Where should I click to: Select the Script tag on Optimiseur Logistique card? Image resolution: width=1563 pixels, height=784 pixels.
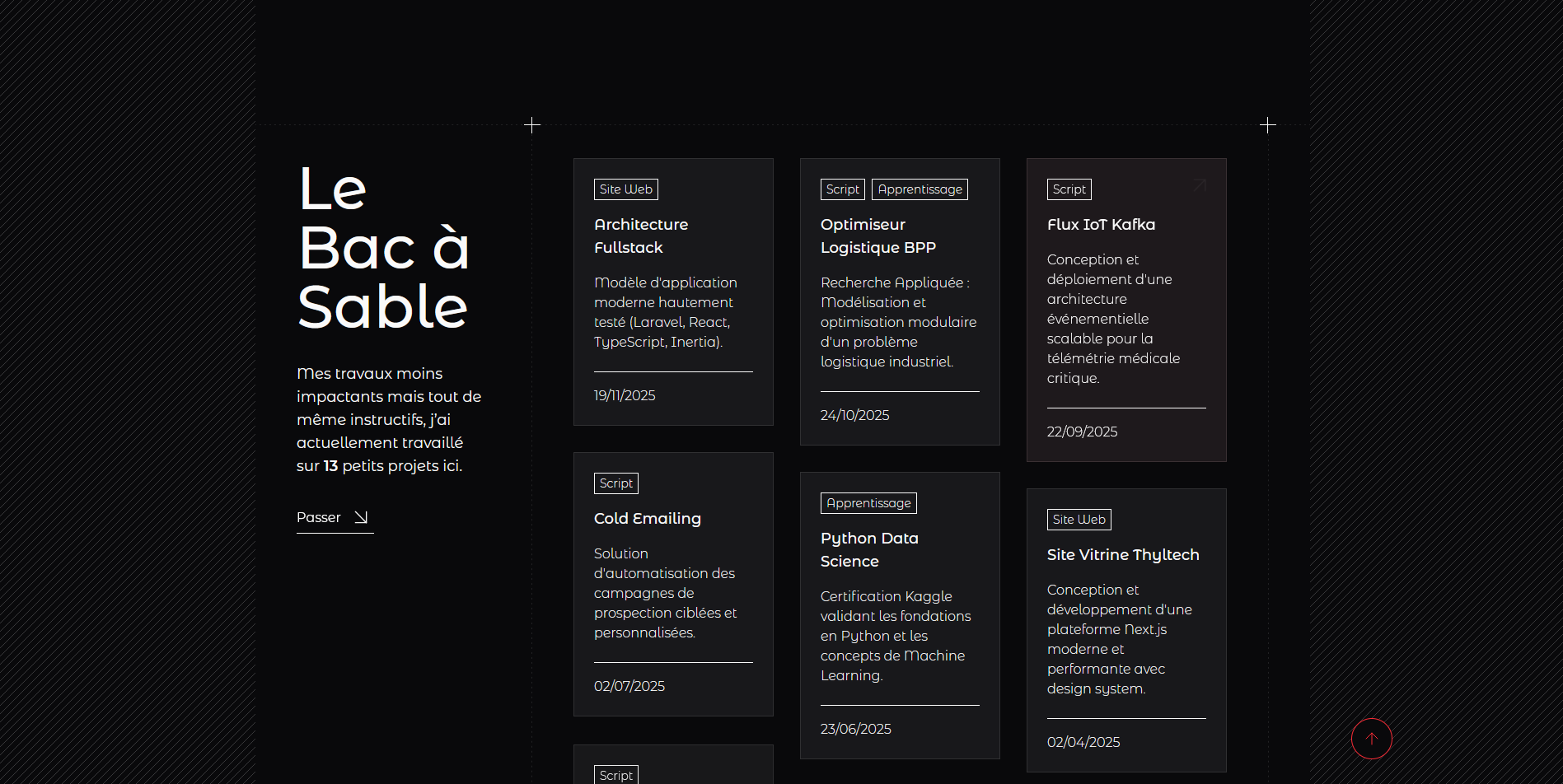coord(842,189)
